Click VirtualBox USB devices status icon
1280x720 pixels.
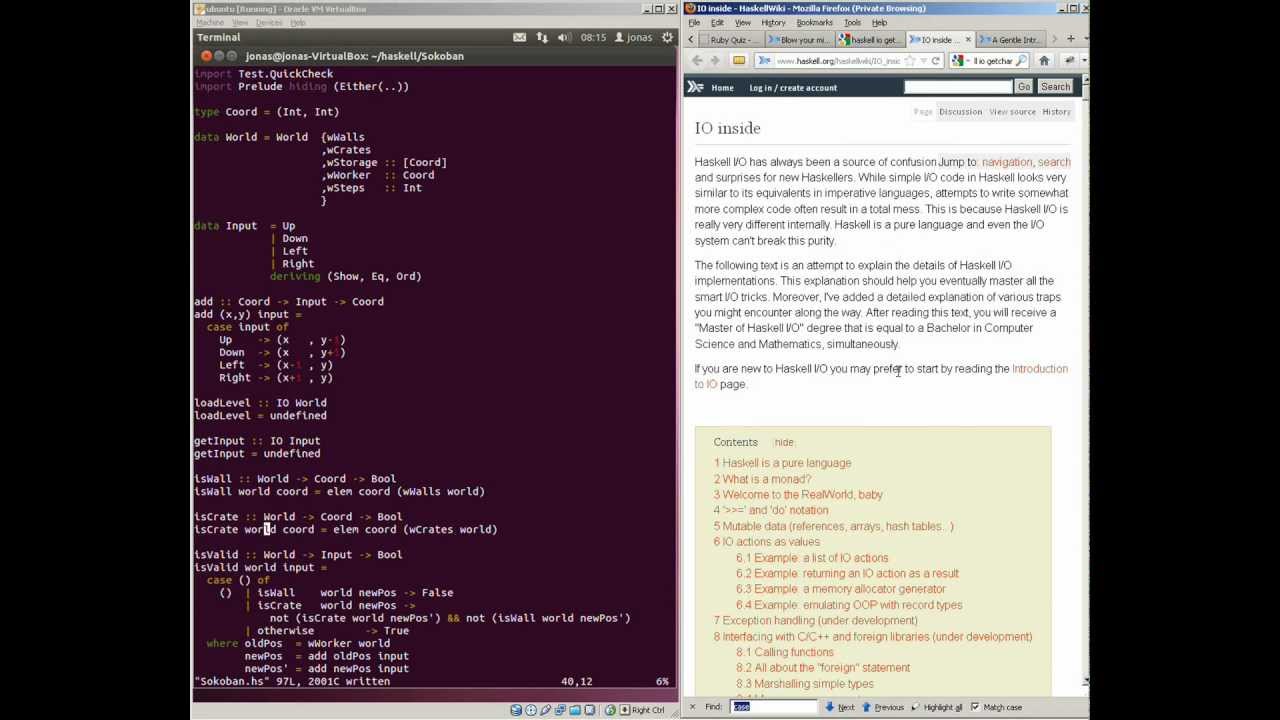[546, 710]
